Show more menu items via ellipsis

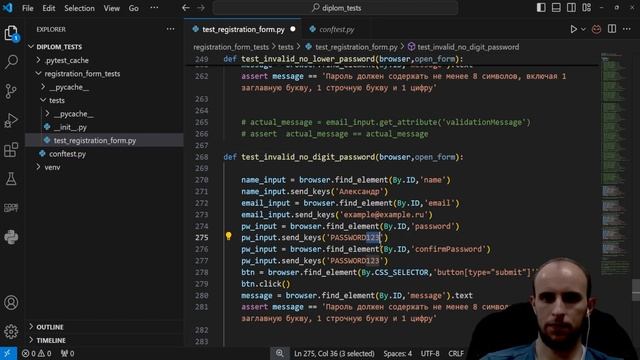(154, 8)
